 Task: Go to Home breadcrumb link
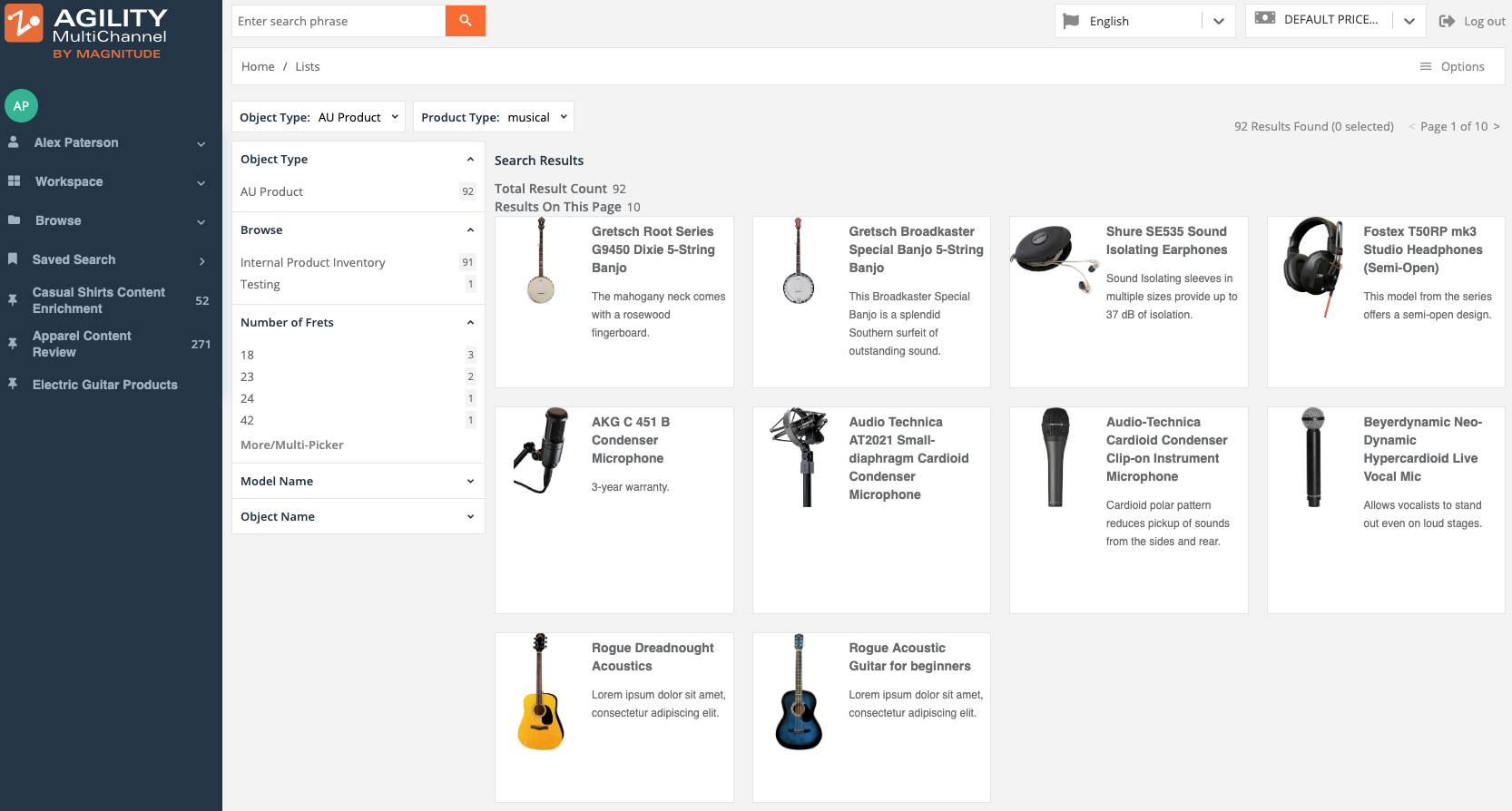[x=258, y=66]
